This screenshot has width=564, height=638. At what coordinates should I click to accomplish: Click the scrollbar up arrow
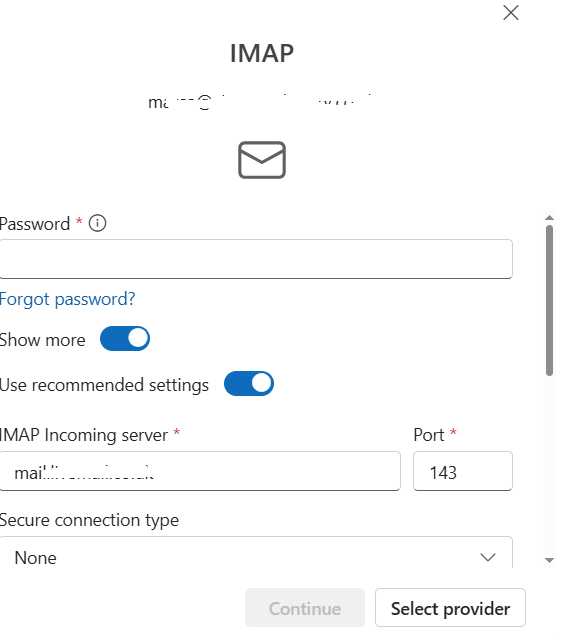(x=549, y=218)
